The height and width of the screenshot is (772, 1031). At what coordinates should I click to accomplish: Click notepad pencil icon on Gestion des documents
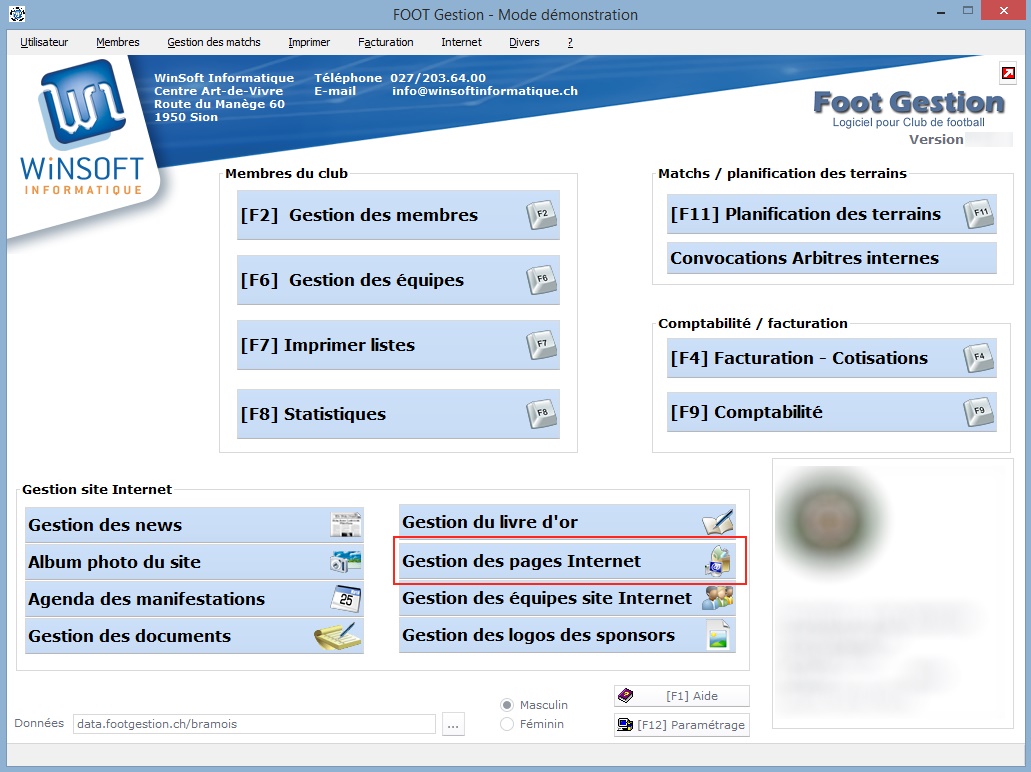click(x=338, y=636)
